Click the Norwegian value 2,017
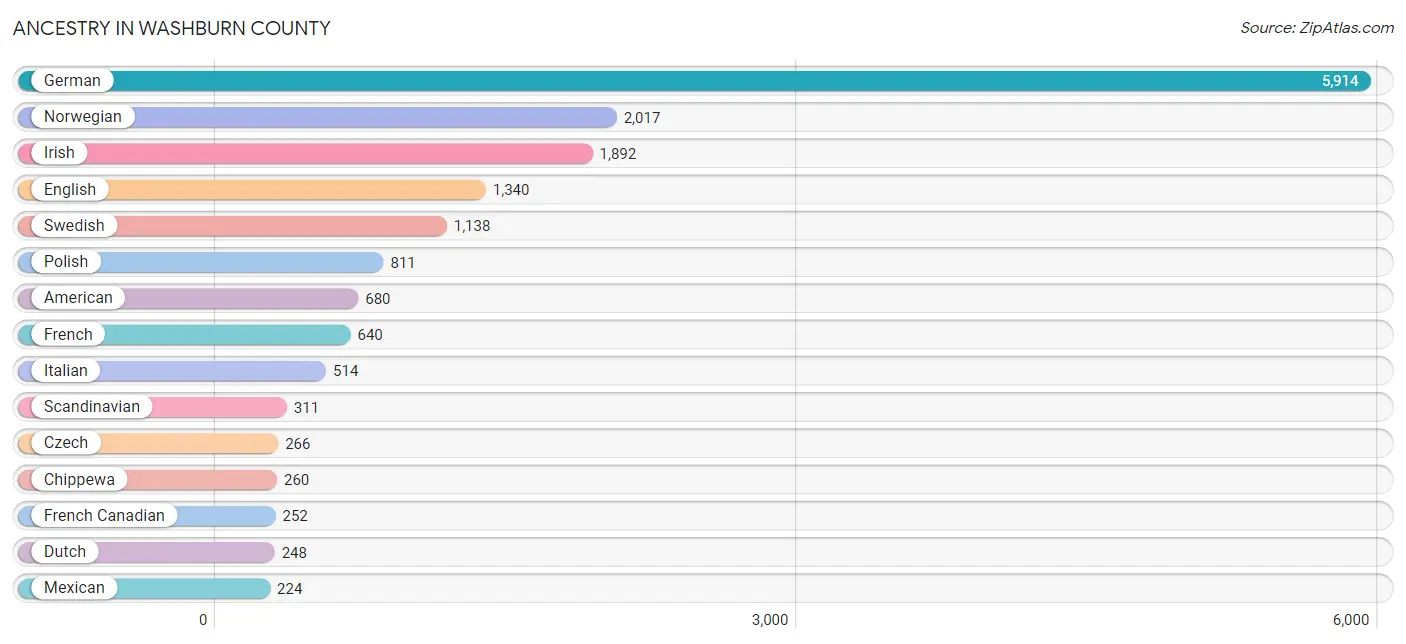The height and width of the screenshot is (644, 1406). (x=642, y=118)
